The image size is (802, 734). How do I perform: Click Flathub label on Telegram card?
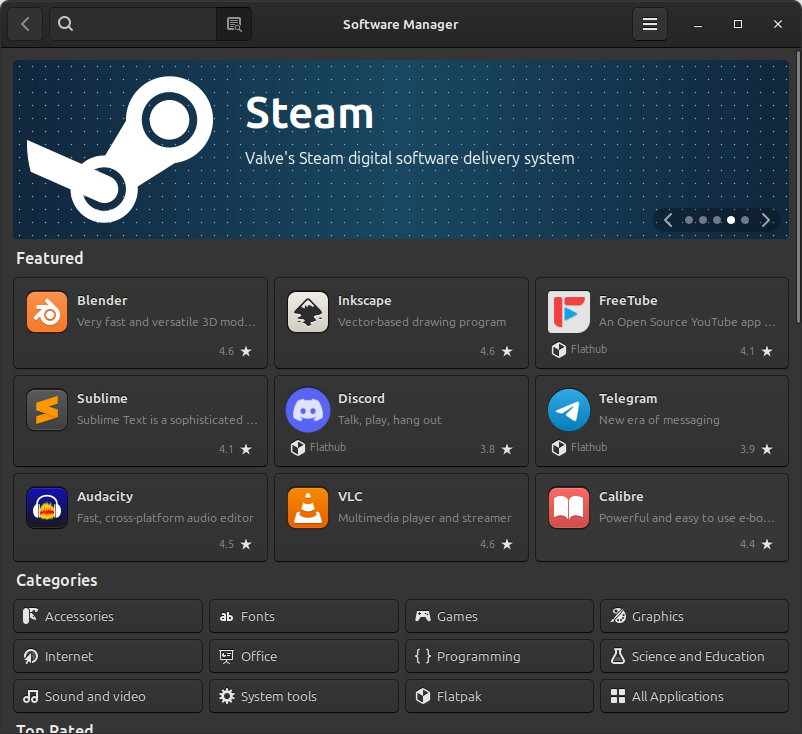589,448
